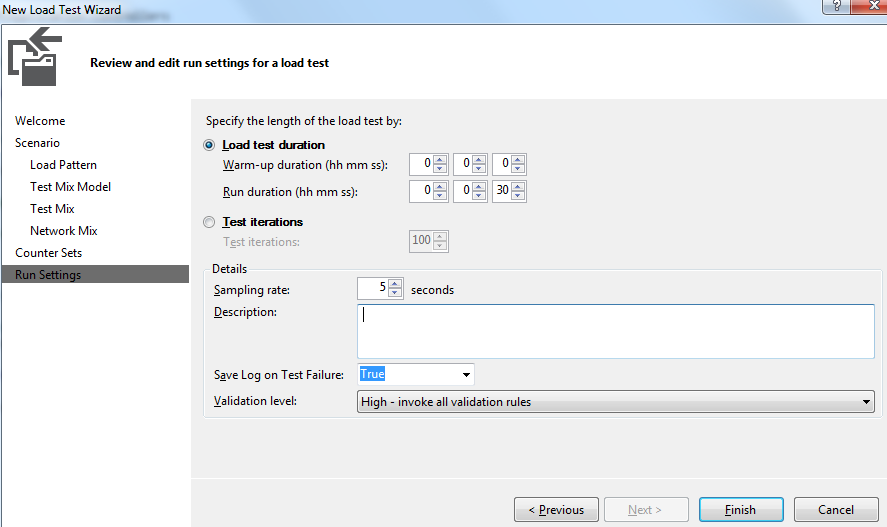Image resolution: width=887 pixels, height=527 pixels.
Task: Open the Save Log on Test Failure dropdown
Action: click(x=466, y=375)
